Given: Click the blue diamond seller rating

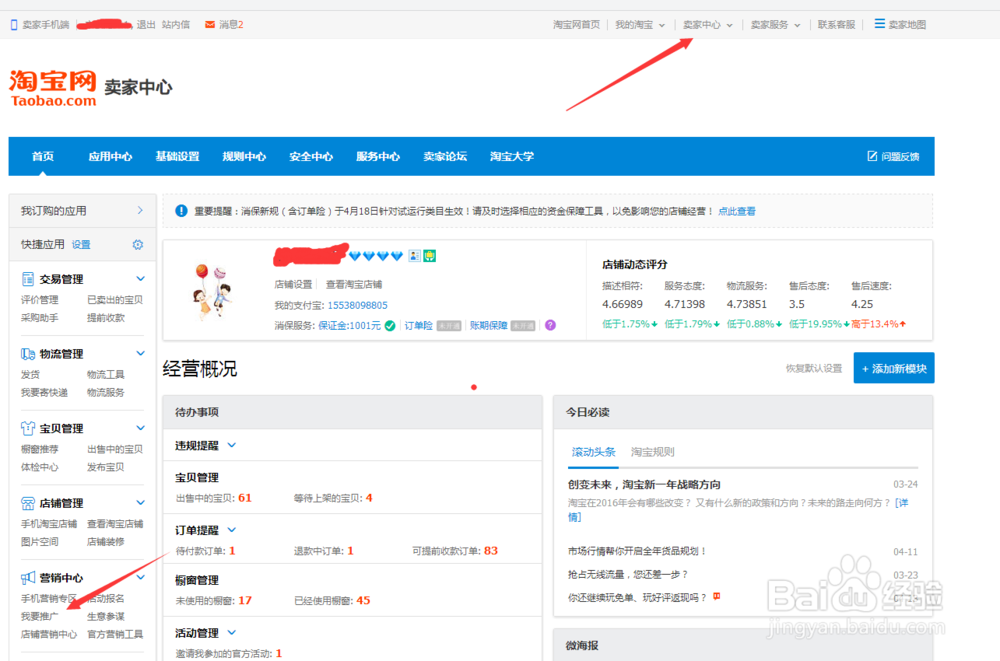Looking at the screenshot, I should pyautogui.click(x=376, y=256).
